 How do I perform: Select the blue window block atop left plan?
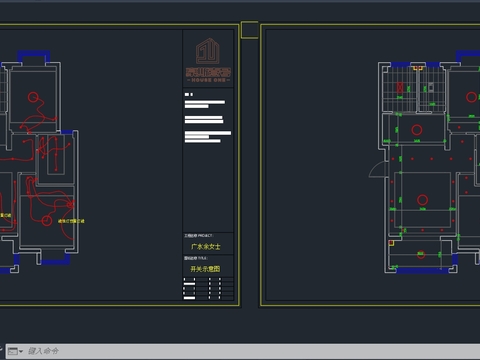click(34, 56)
